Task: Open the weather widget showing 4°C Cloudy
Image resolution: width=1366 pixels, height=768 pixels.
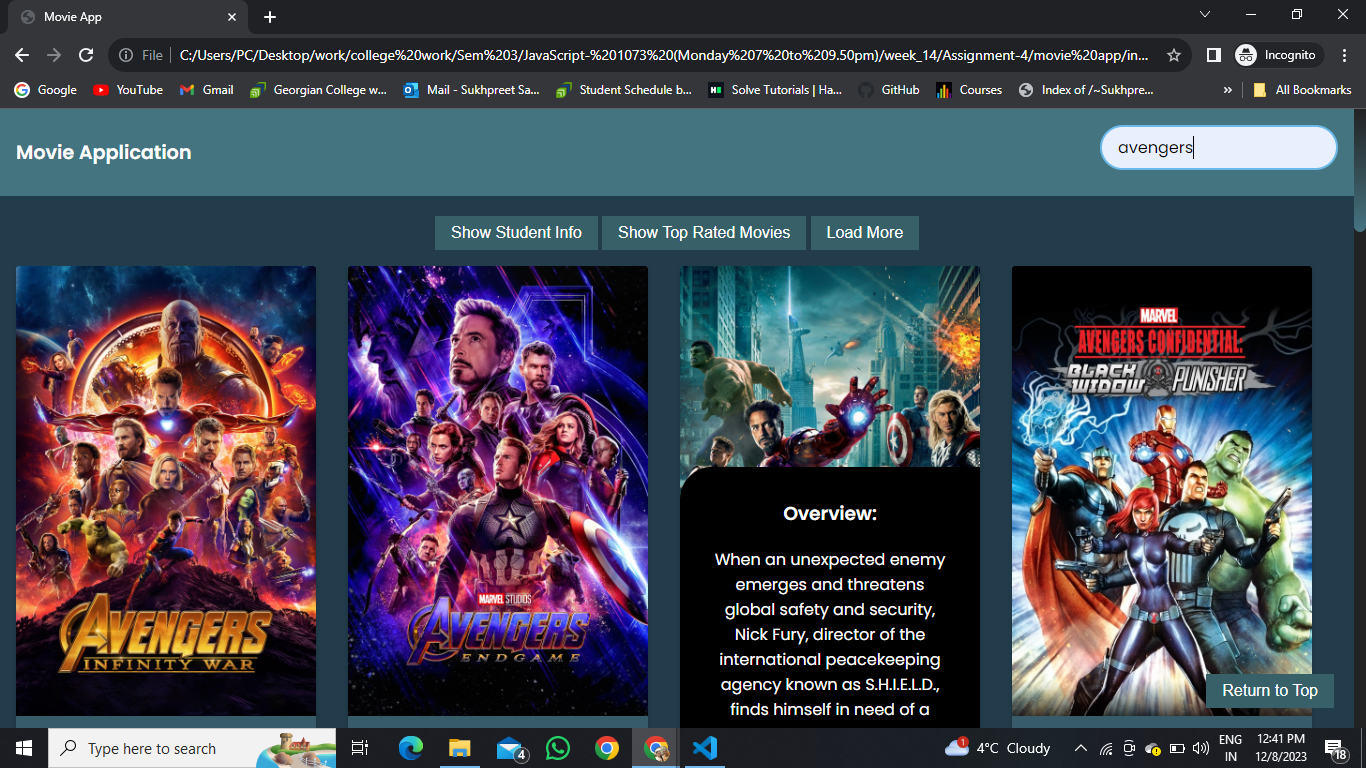Action: tap(997, 748)
